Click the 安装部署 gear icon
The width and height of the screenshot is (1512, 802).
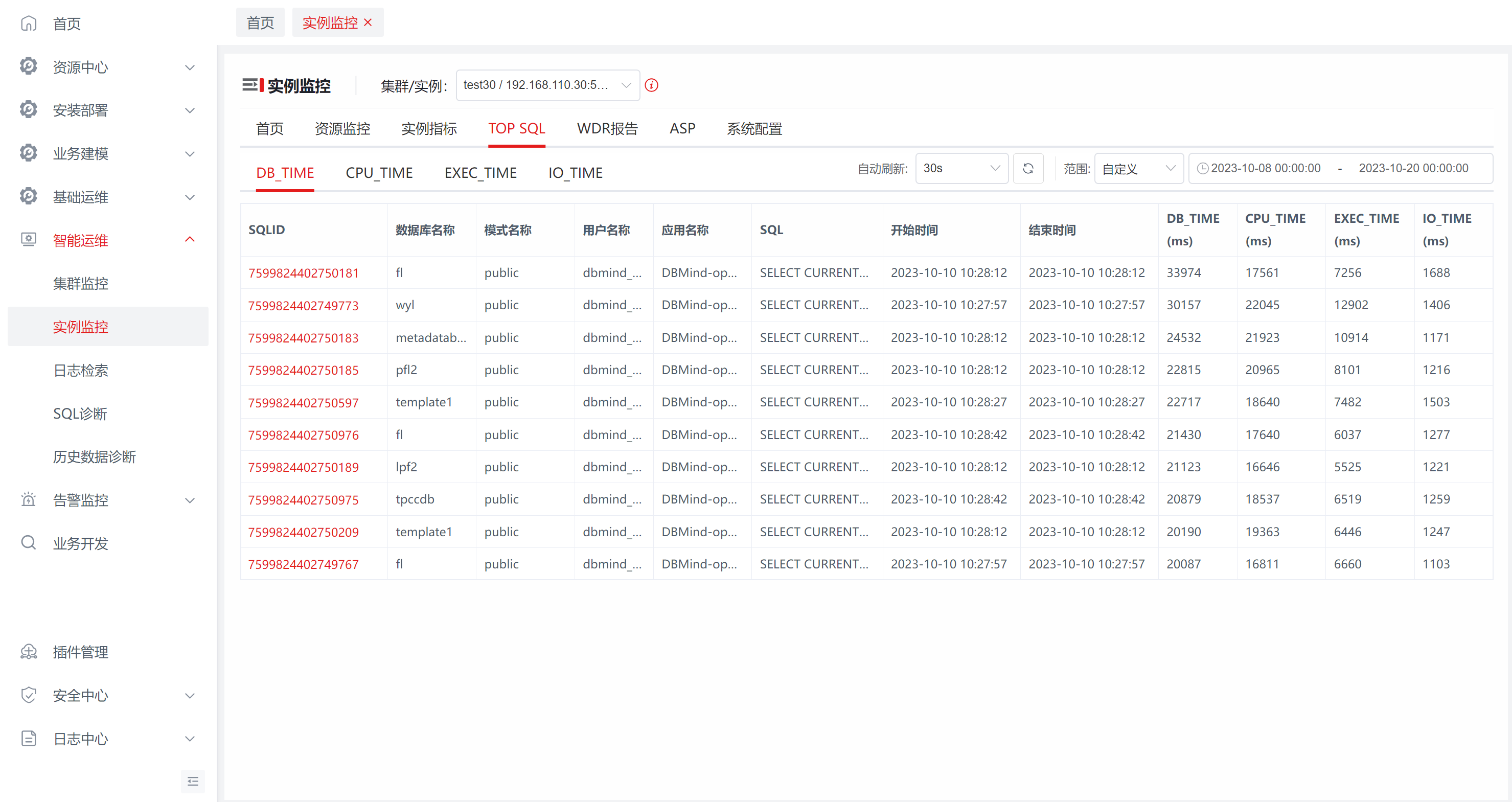pos(28,110)
